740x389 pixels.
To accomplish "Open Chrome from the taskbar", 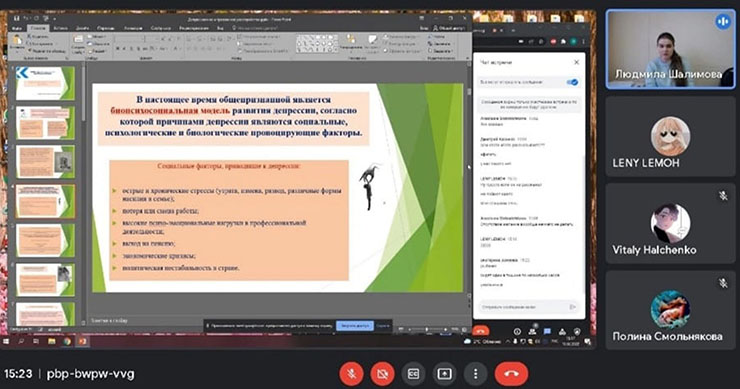I will pos(67,341).
